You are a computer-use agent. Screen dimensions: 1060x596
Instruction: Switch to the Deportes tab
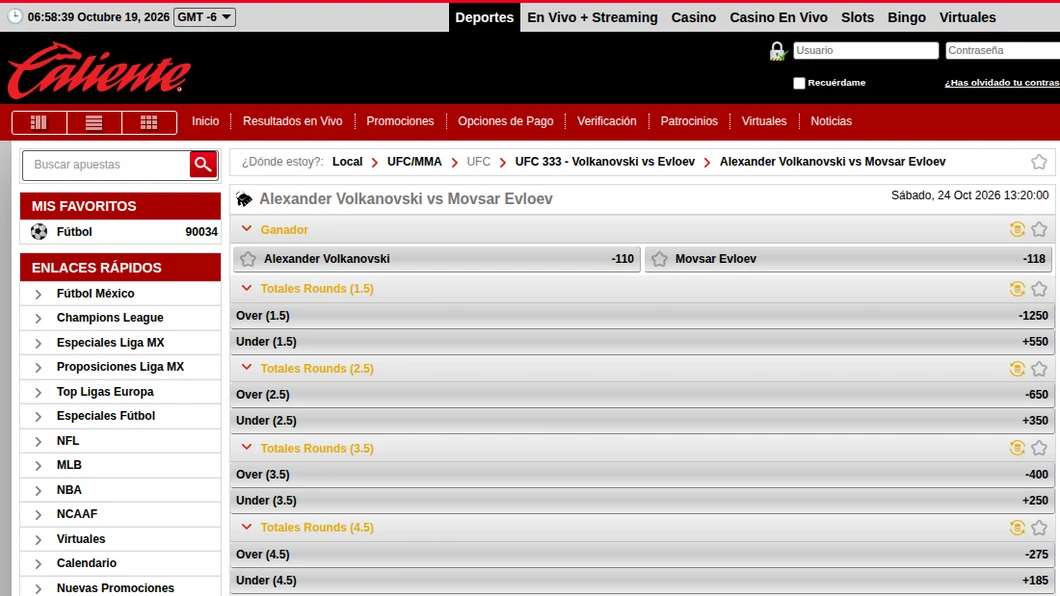pyautogui.click(x=484, y=18)
